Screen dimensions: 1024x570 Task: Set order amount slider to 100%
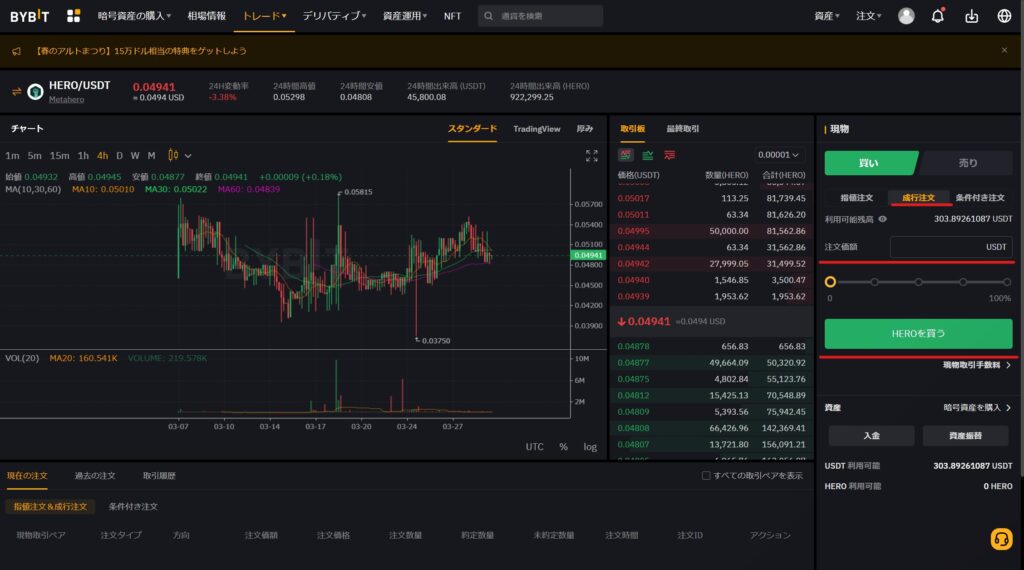1007,282
